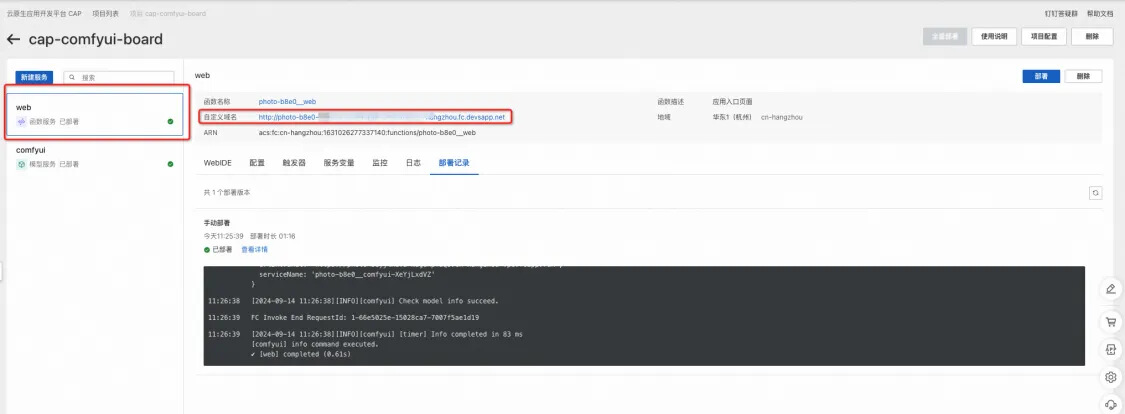1125x414 pixels.
Task: Click the 今天11:25:39 deployment time text
Action: 223,236
